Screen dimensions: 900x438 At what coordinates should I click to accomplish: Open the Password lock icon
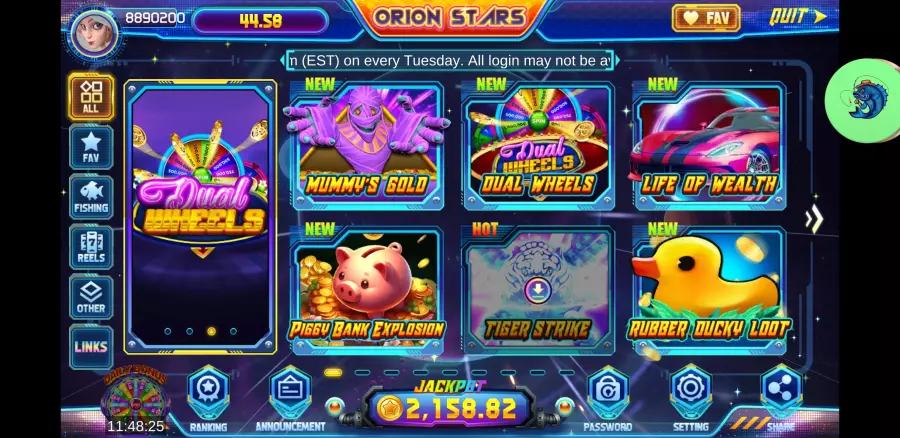pos(607,392)
